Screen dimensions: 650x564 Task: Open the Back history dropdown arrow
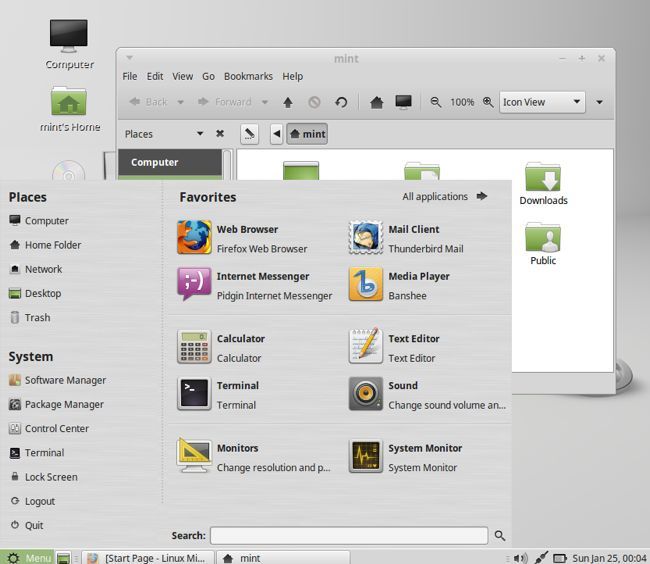click(x=181, y=102)
